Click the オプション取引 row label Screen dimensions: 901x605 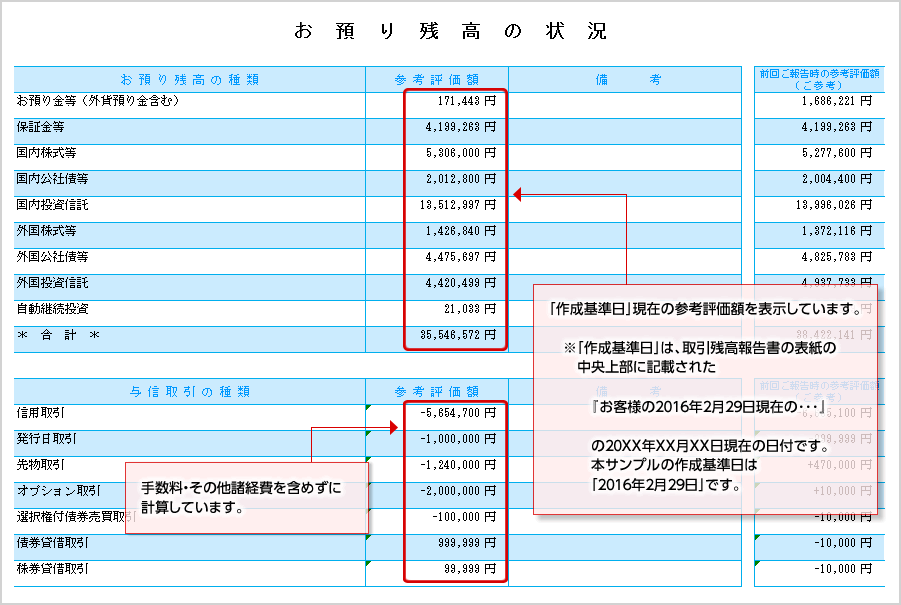(x=59, y=491)
